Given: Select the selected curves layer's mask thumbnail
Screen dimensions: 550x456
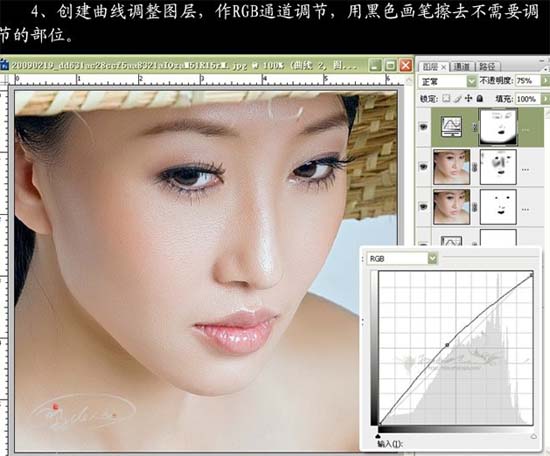Looking at the screenshot, I should point(498,127).
